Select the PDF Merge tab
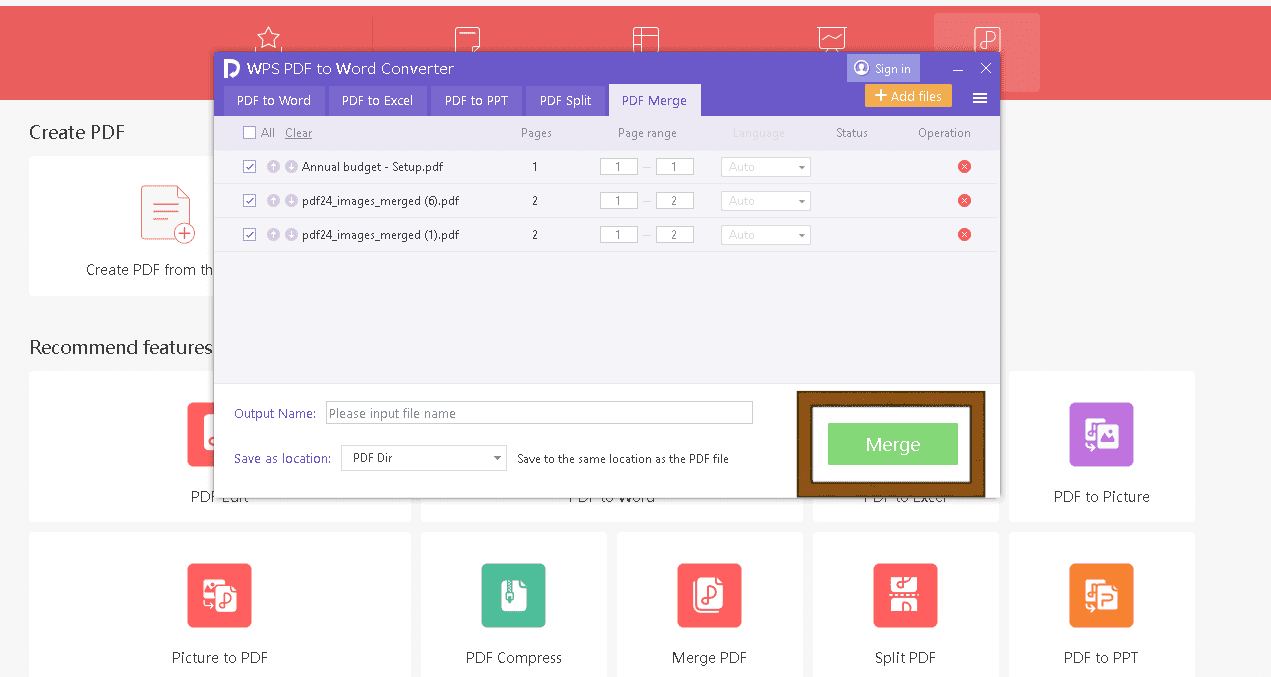 (x=655, y=101)
